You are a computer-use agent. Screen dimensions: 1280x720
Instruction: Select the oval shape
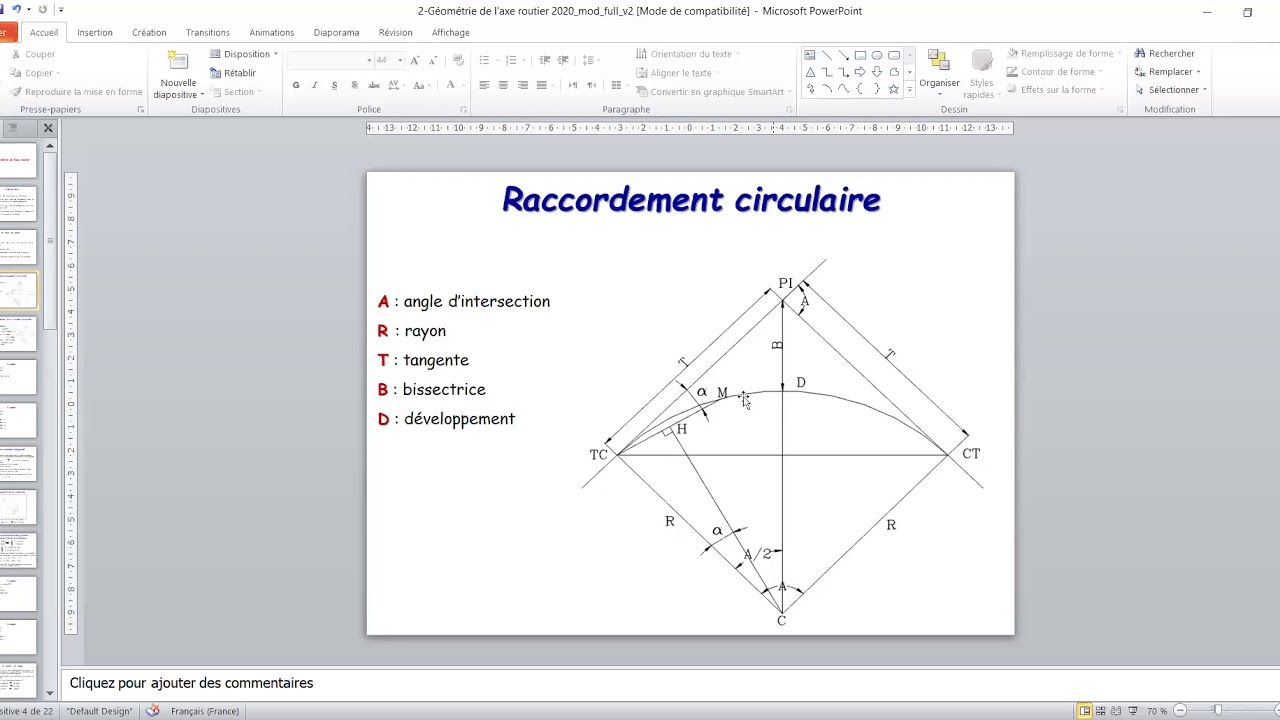pos(877,55)
